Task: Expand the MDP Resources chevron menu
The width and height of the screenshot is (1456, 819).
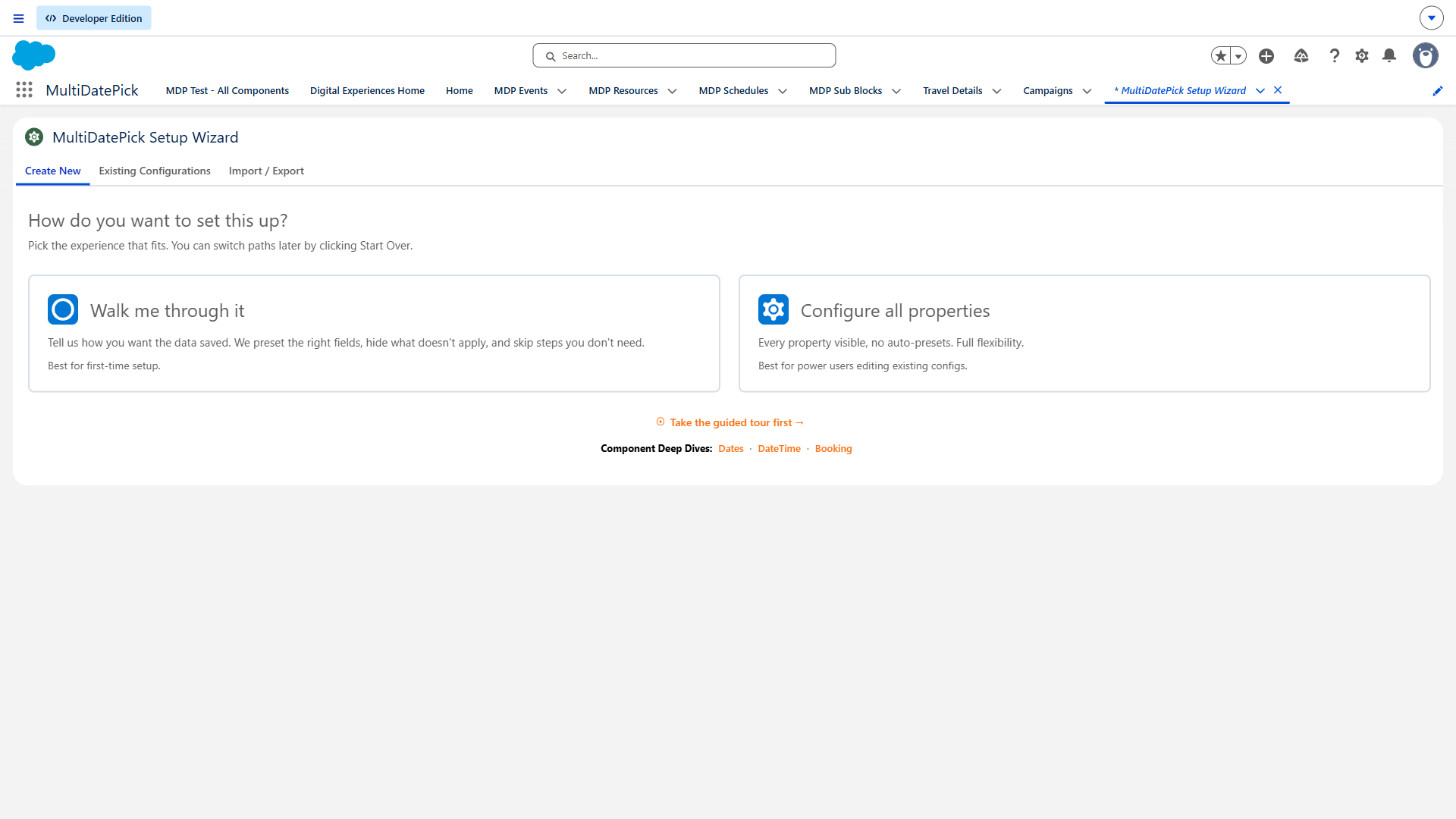Action: click(672, 91)
